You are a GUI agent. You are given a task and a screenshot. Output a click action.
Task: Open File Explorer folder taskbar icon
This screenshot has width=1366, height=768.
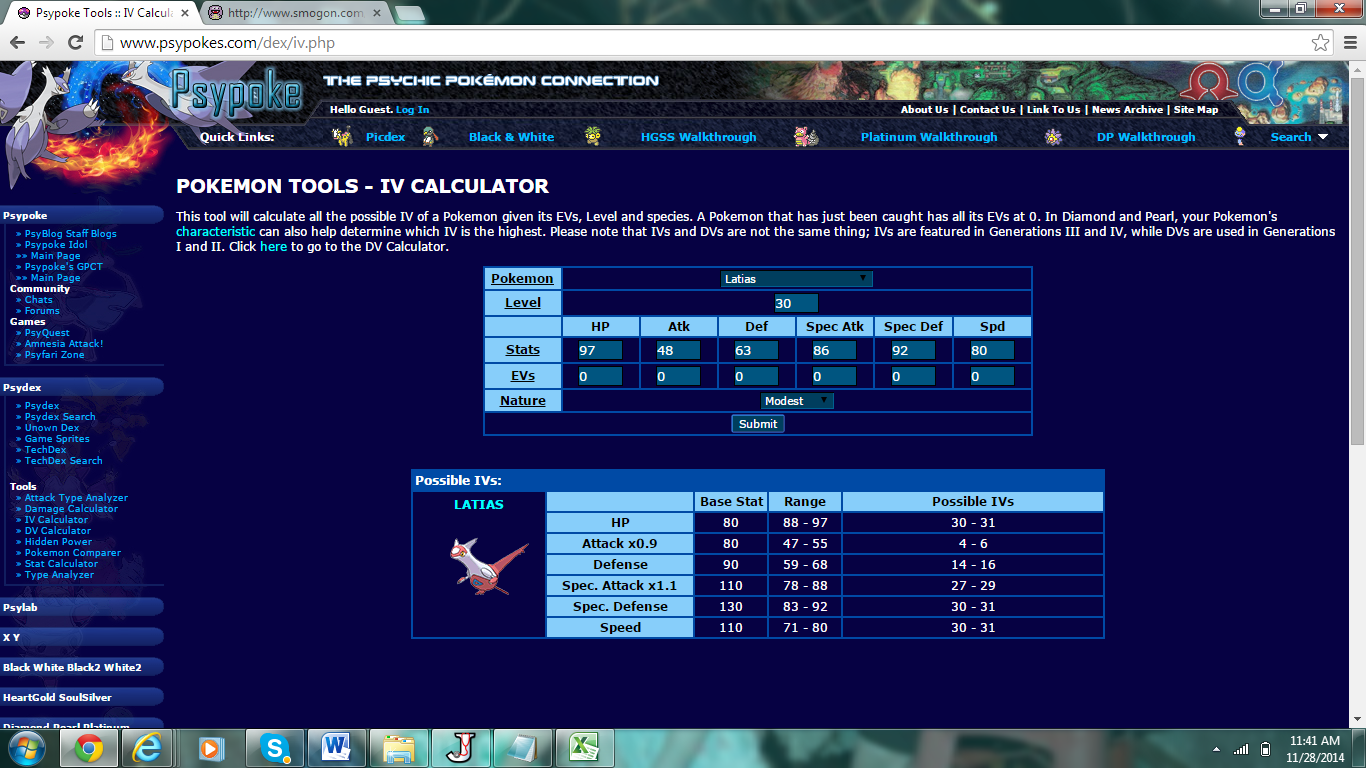click(x=398, y=748)
